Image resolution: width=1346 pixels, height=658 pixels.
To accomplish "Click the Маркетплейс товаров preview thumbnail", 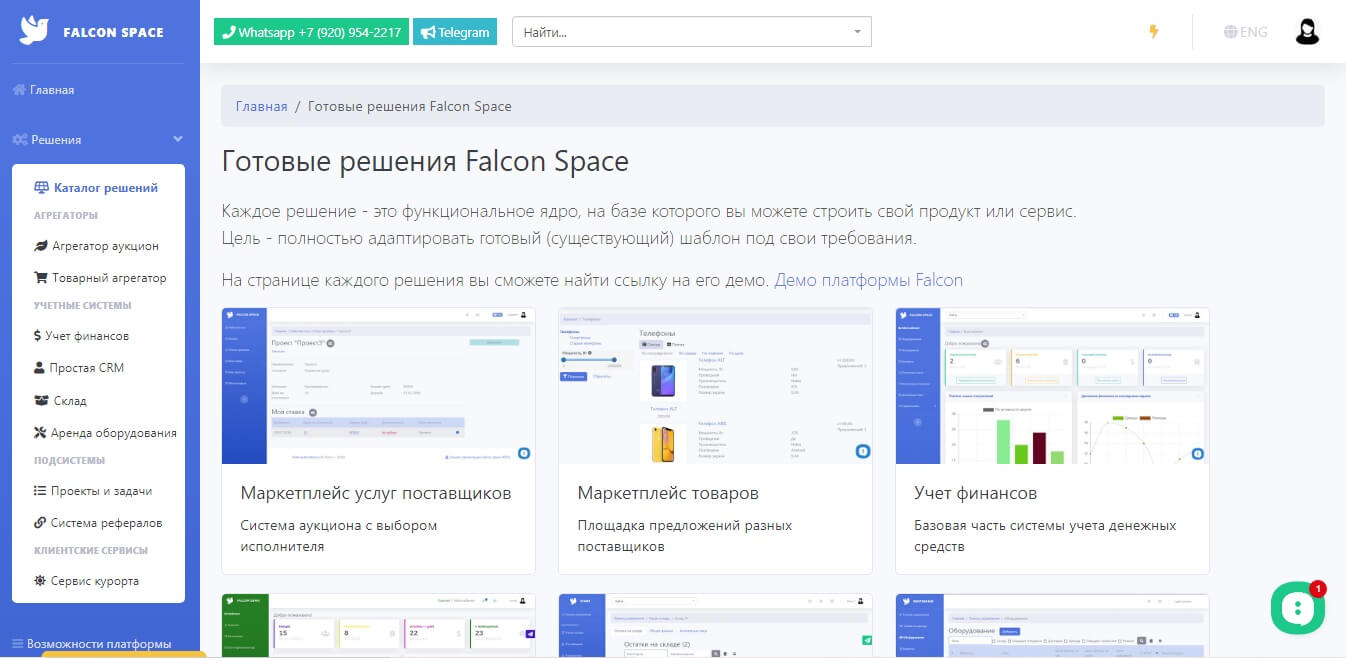I will (715, 386).
